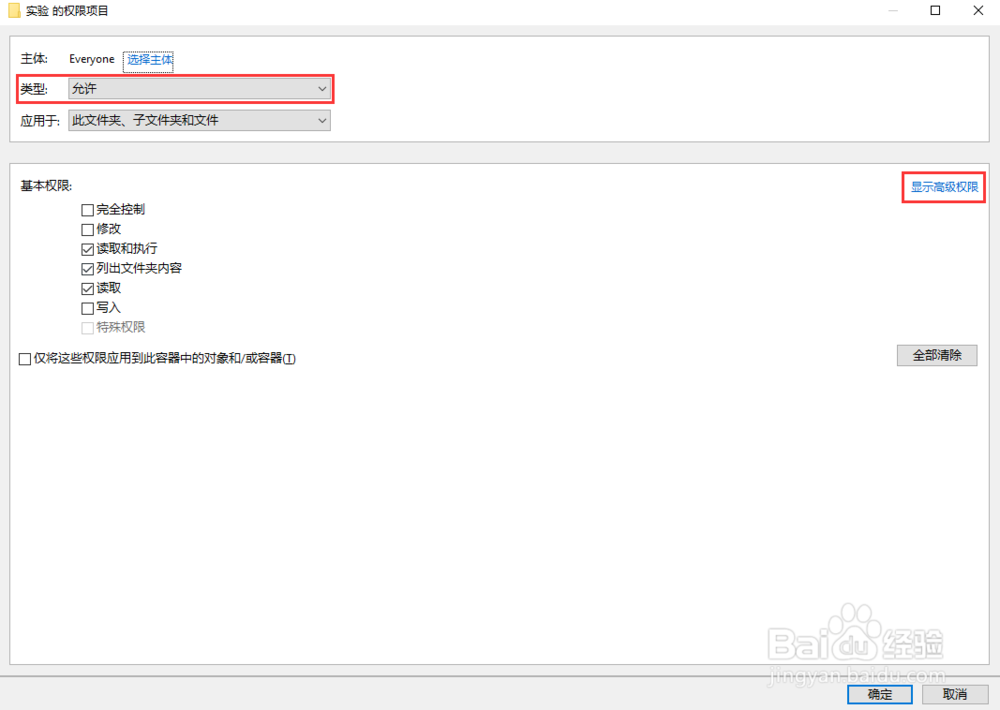This screenshot has width=1000, height=710.
Task: Click the 基本权限 heading label
Action: 47,186
